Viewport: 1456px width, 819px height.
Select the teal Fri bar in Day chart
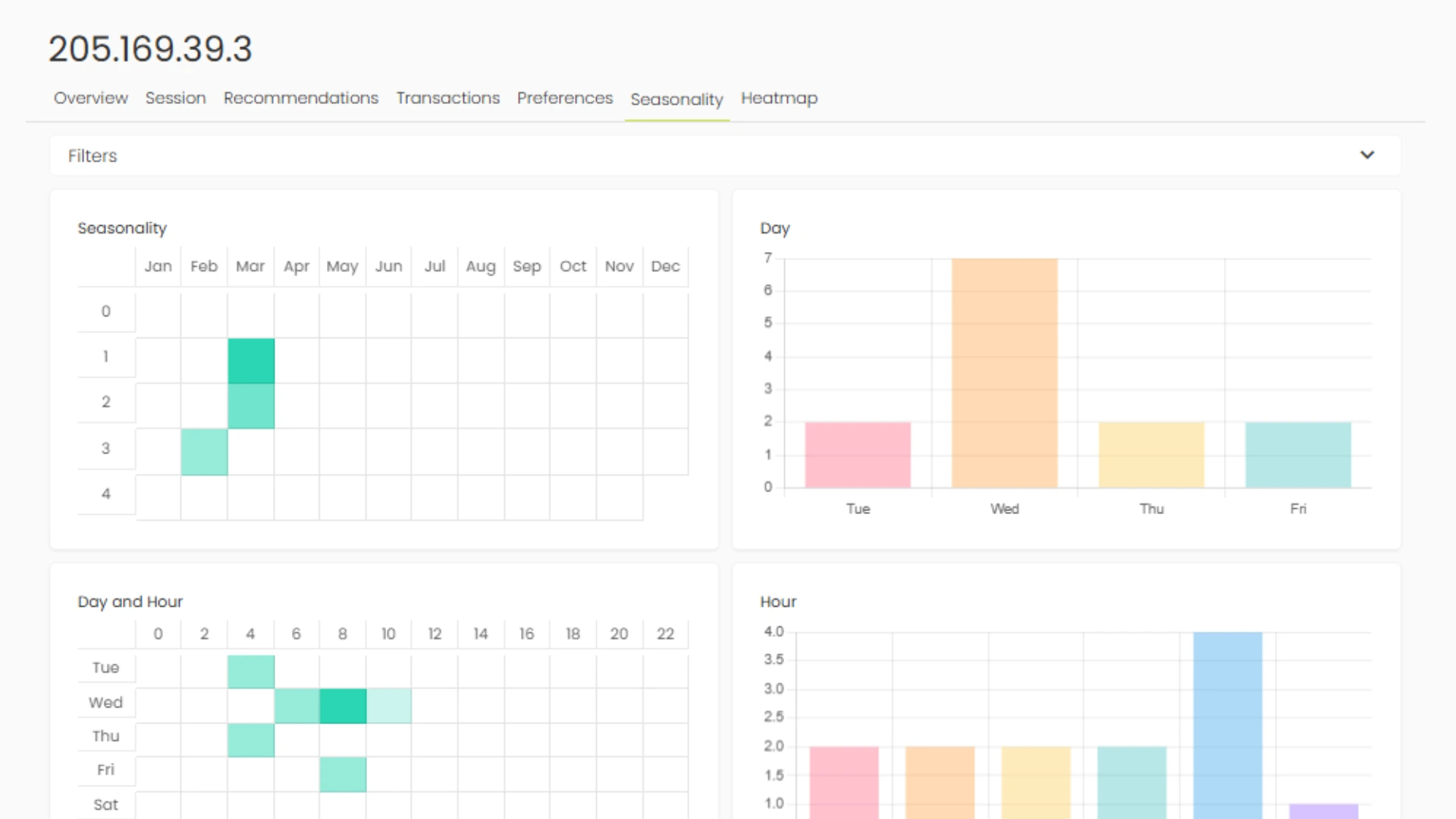[x=1298, y=454]
